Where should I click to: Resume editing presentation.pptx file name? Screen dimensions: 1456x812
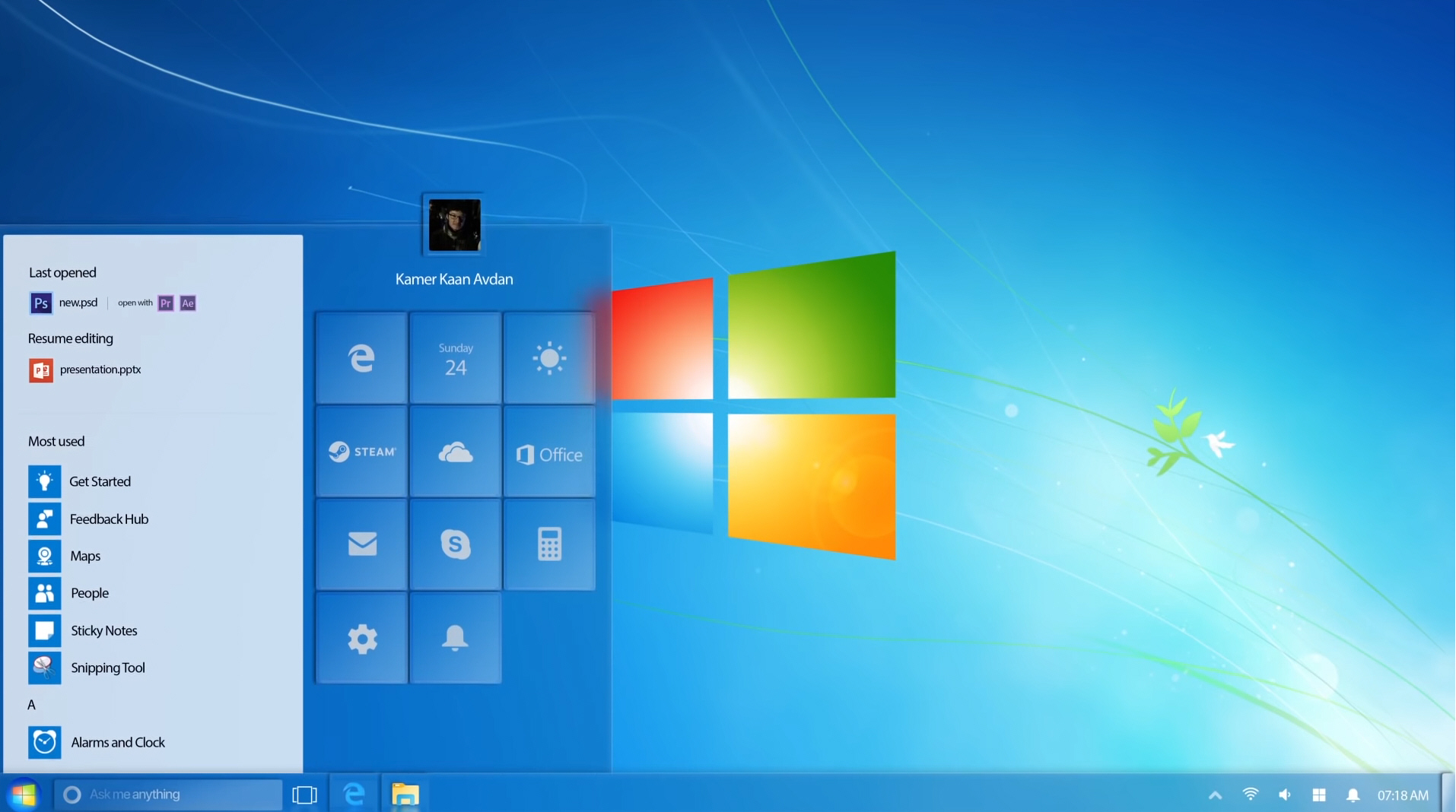click(x=100, y=370)
